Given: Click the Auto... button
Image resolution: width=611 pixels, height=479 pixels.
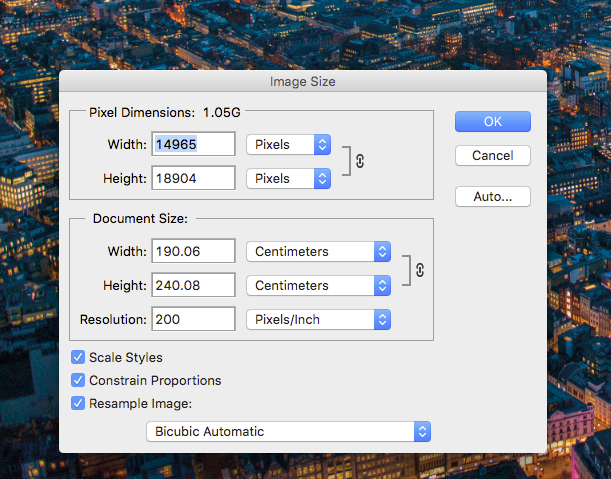Looking at the screenshot, I should click(x=492, y=197).
